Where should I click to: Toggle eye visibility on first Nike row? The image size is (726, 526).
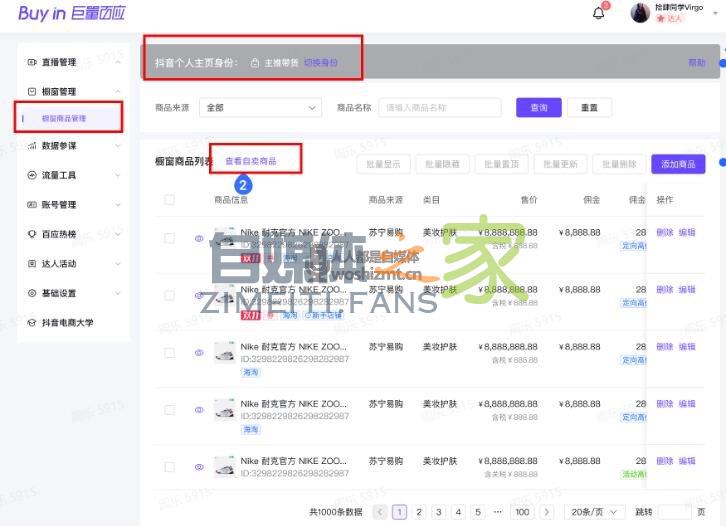[199, 238]
